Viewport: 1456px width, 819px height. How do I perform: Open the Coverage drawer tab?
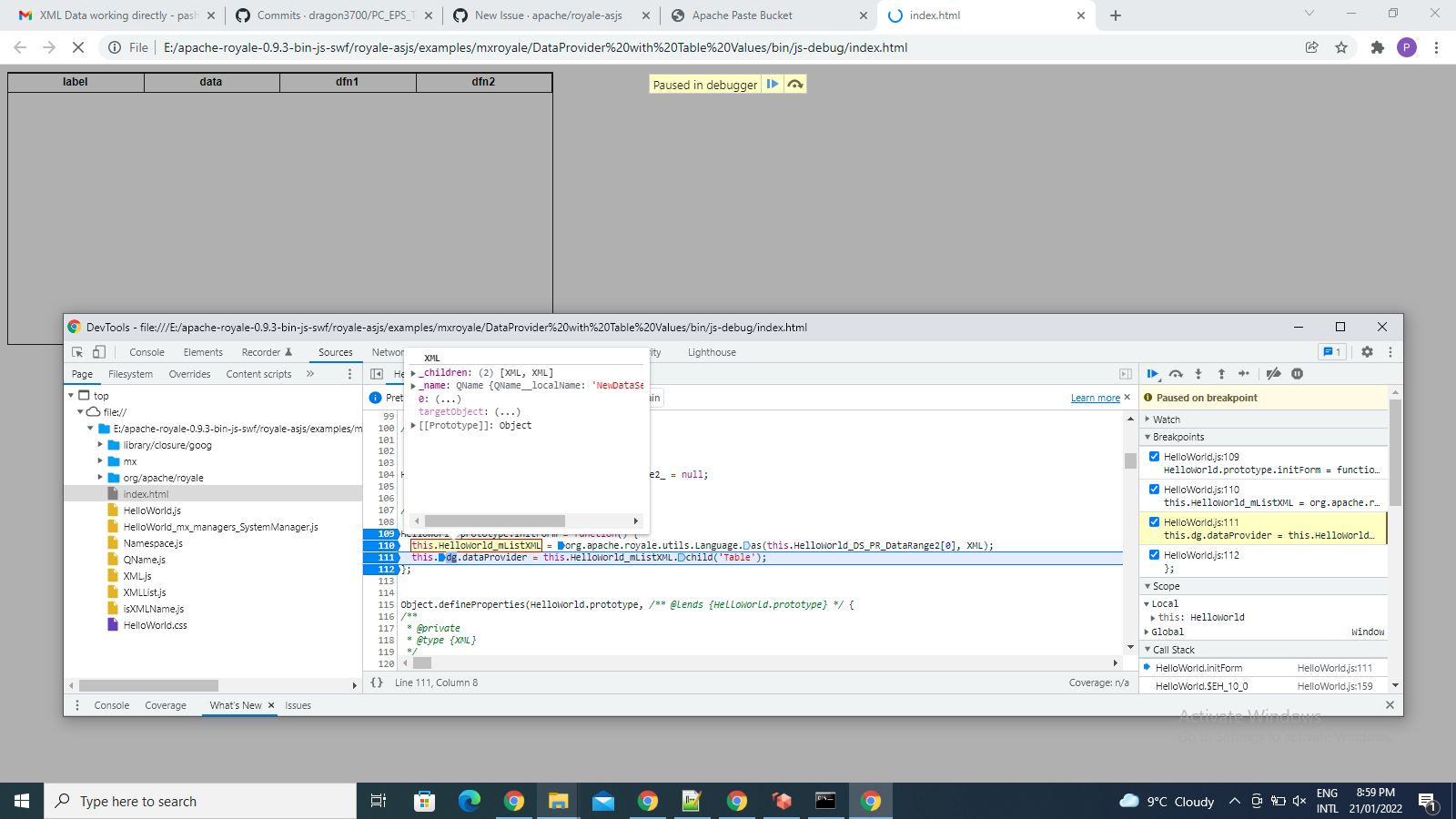click(166, 705)
